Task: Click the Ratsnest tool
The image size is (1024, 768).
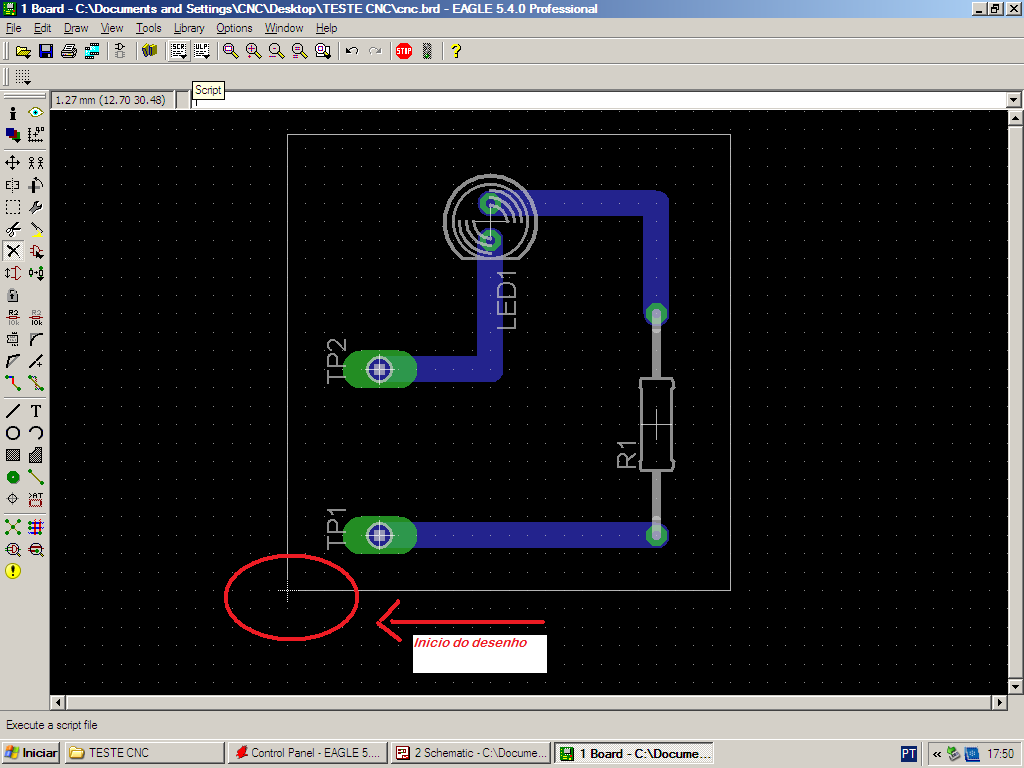Action: coord(12,527)
